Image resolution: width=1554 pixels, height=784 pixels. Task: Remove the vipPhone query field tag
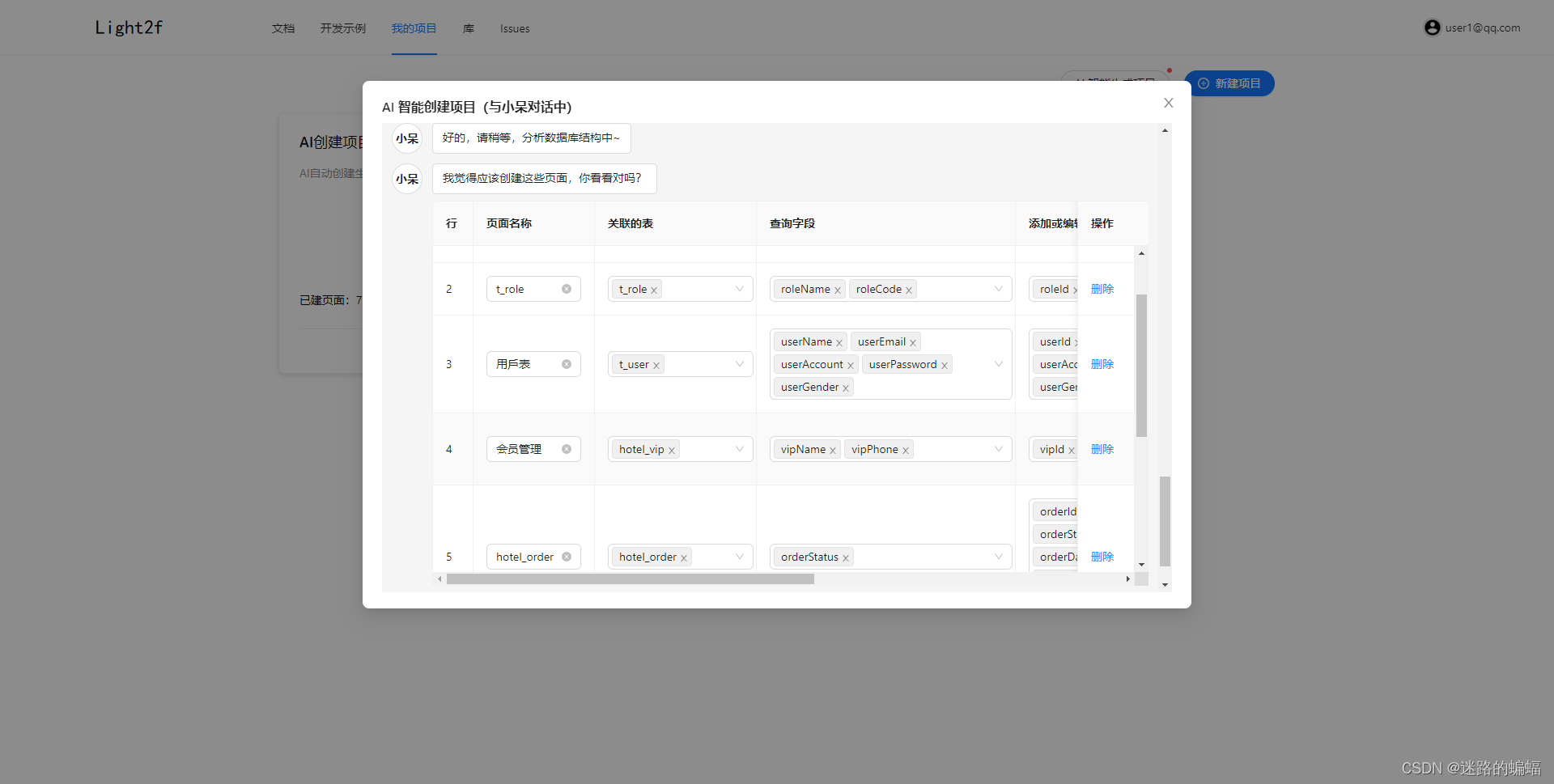tap(906, 450)
